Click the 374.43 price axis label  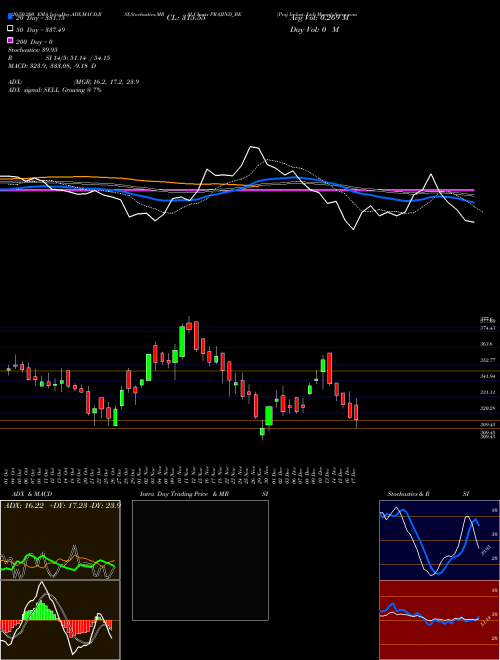coord(488,328)
